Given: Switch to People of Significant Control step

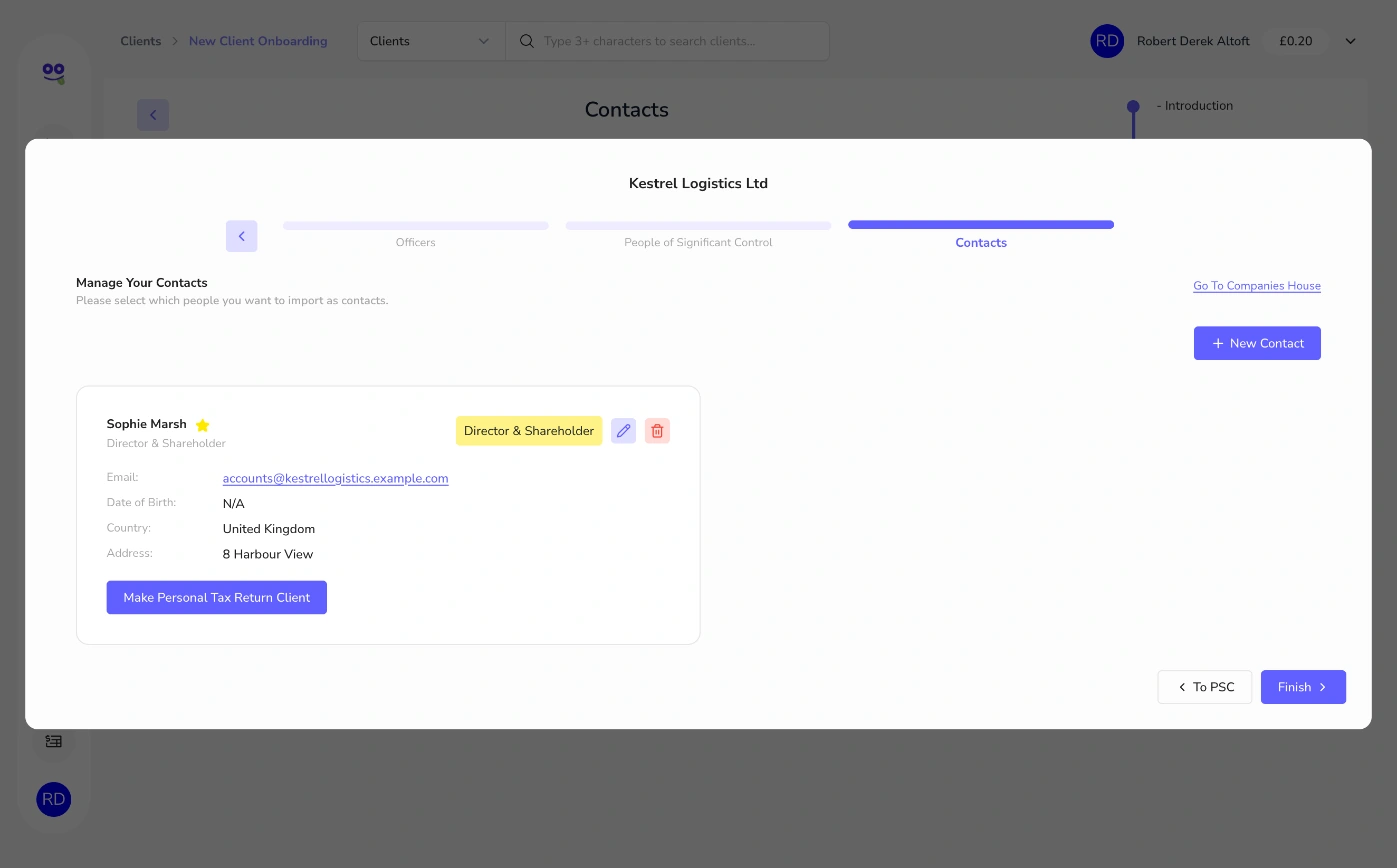Looking at the screenshot, I should click(698, 234).
